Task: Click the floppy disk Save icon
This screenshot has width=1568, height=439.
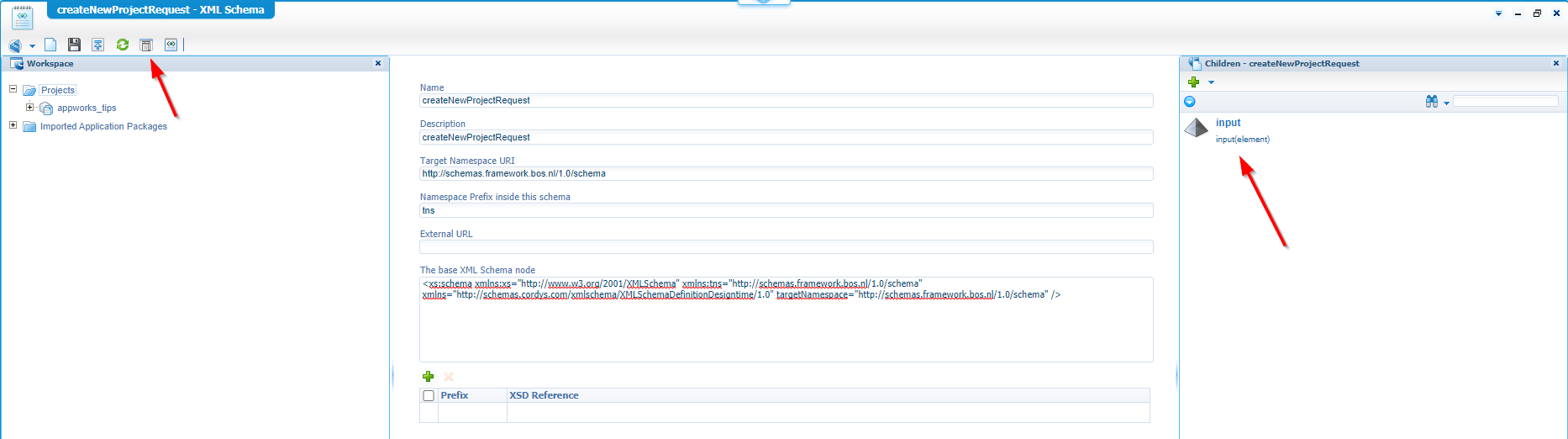Action: [74, 45]
